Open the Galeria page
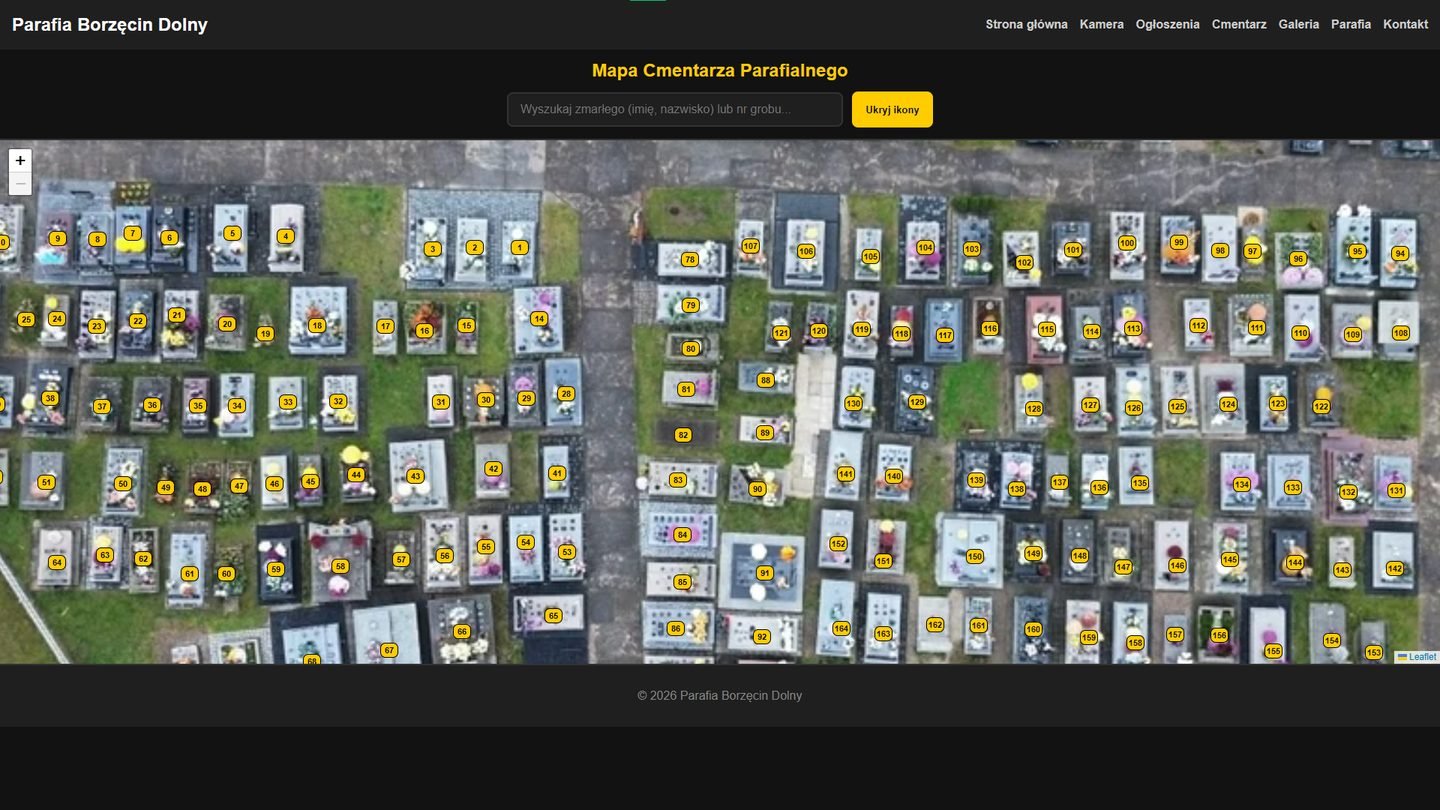Image resolution: width=1440 pixels, height=810 pixels. click(x=1299, y=24)
